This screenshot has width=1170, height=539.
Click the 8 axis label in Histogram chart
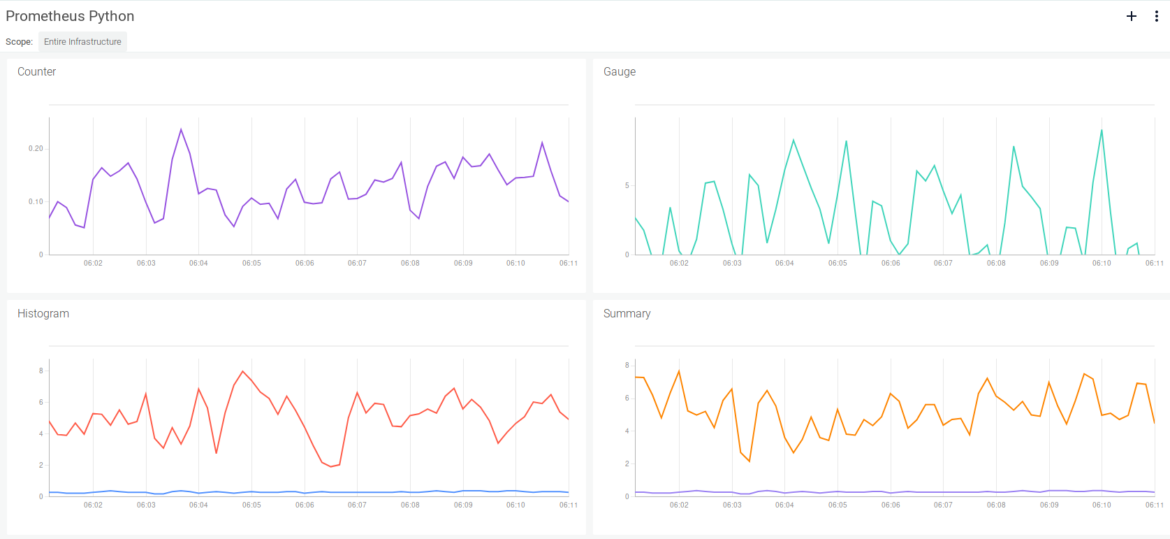tap(41, 370)
